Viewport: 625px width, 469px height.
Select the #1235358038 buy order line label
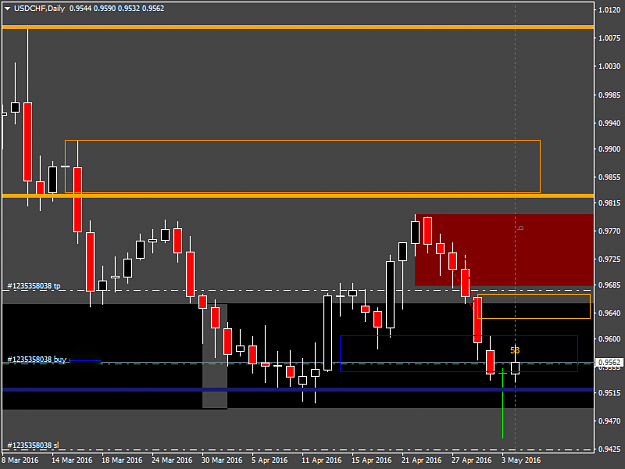tap(37, 359)
